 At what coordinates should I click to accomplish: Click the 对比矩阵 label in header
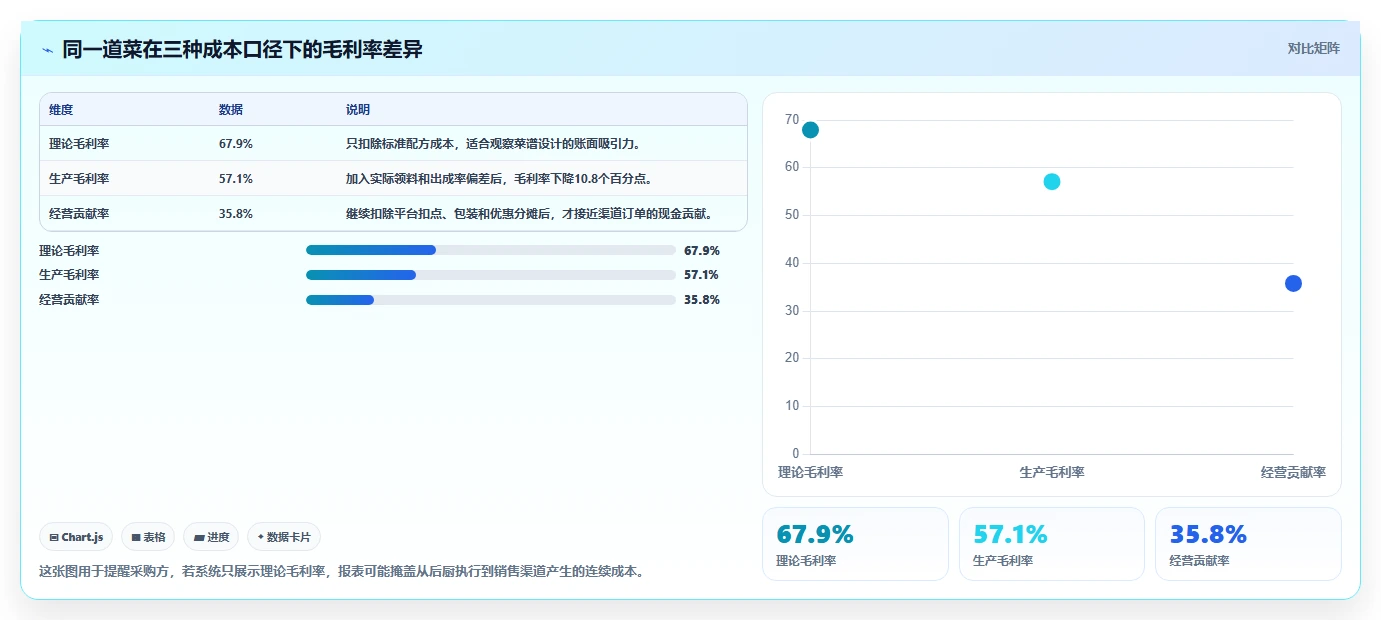point(1313,48)
